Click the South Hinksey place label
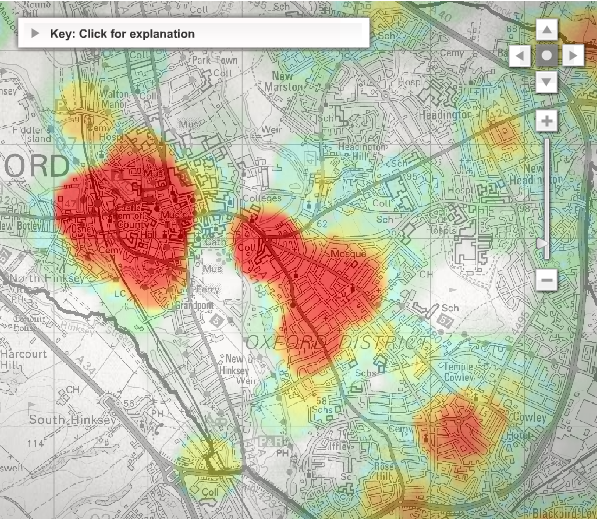This screenshot has width=597, height=519. [72, 420]
